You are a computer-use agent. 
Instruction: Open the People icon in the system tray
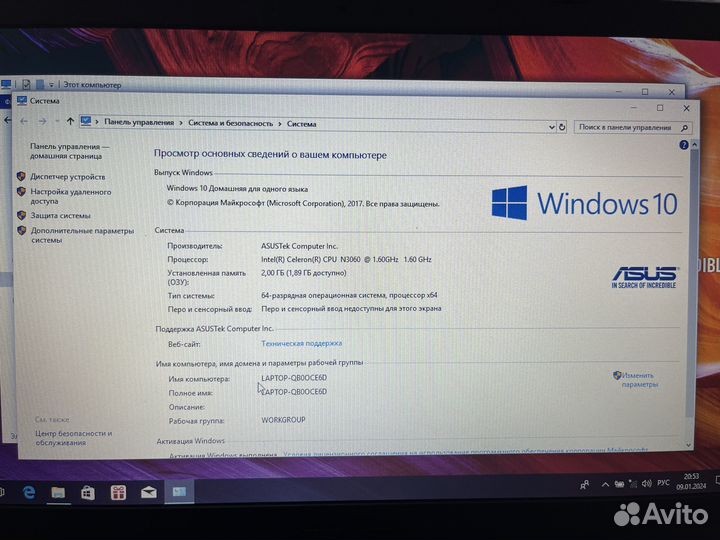pyautogui.click(x=585, y=485)
